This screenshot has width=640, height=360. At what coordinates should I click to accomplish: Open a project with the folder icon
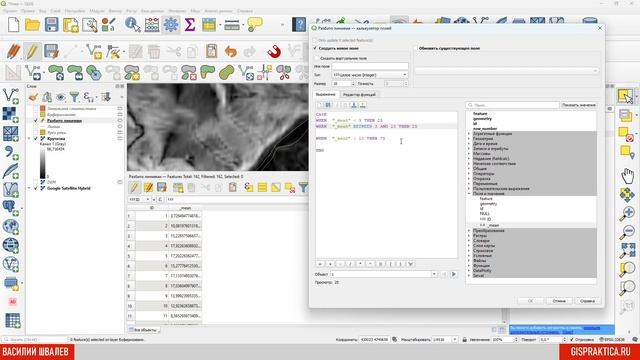32,25
